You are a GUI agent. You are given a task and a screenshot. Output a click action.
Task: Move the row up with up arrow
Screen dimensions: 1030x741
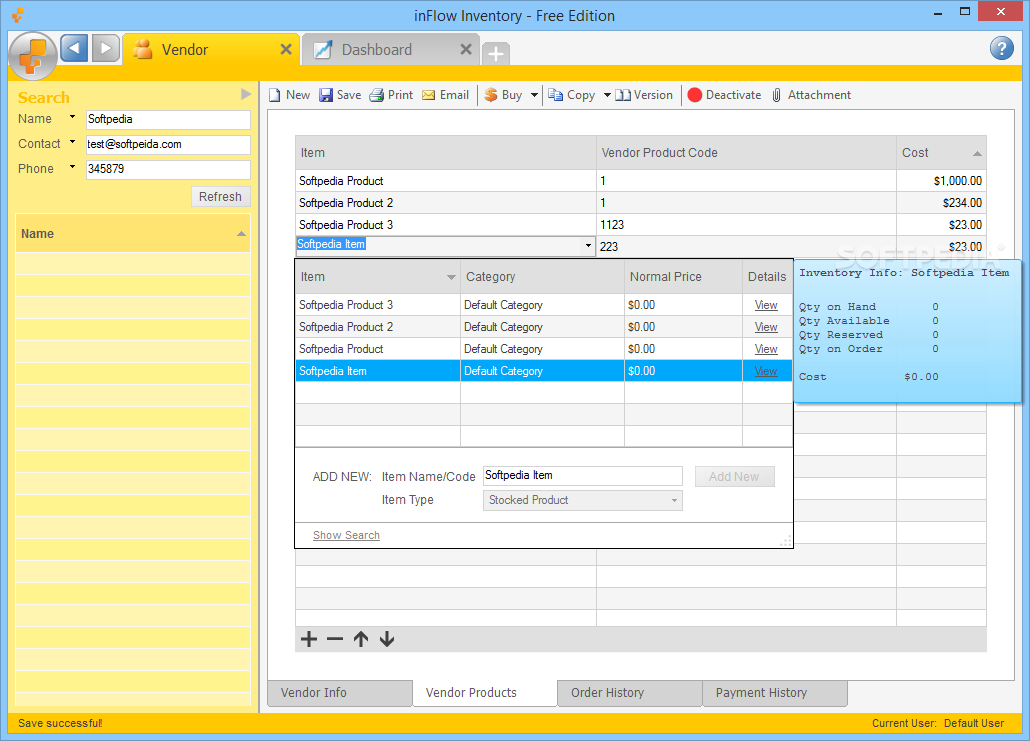361,639
